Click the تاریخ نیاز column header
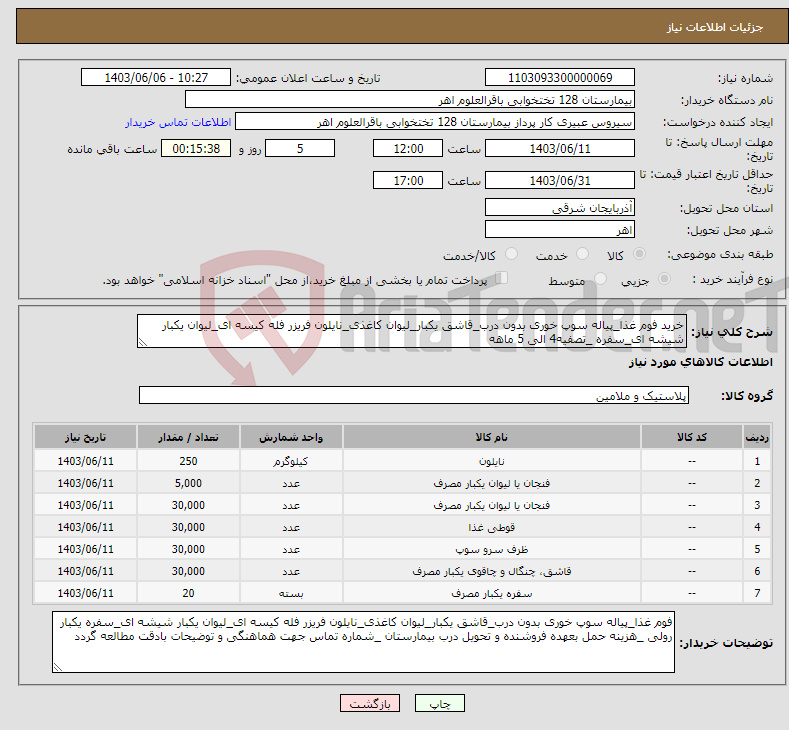Image resolution: width=789 pixels, height=730 pixels. pos(86,437)
